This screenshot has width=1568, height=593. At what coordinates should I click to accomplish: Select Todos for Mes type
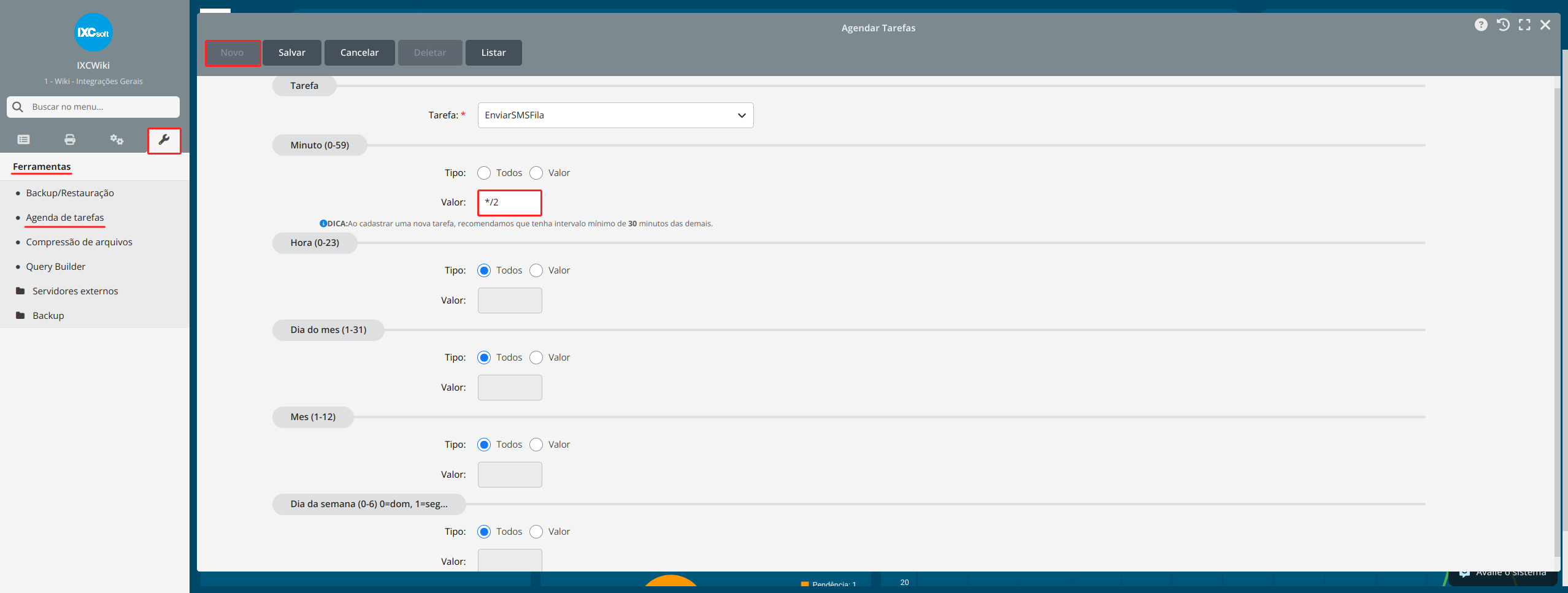484,445
